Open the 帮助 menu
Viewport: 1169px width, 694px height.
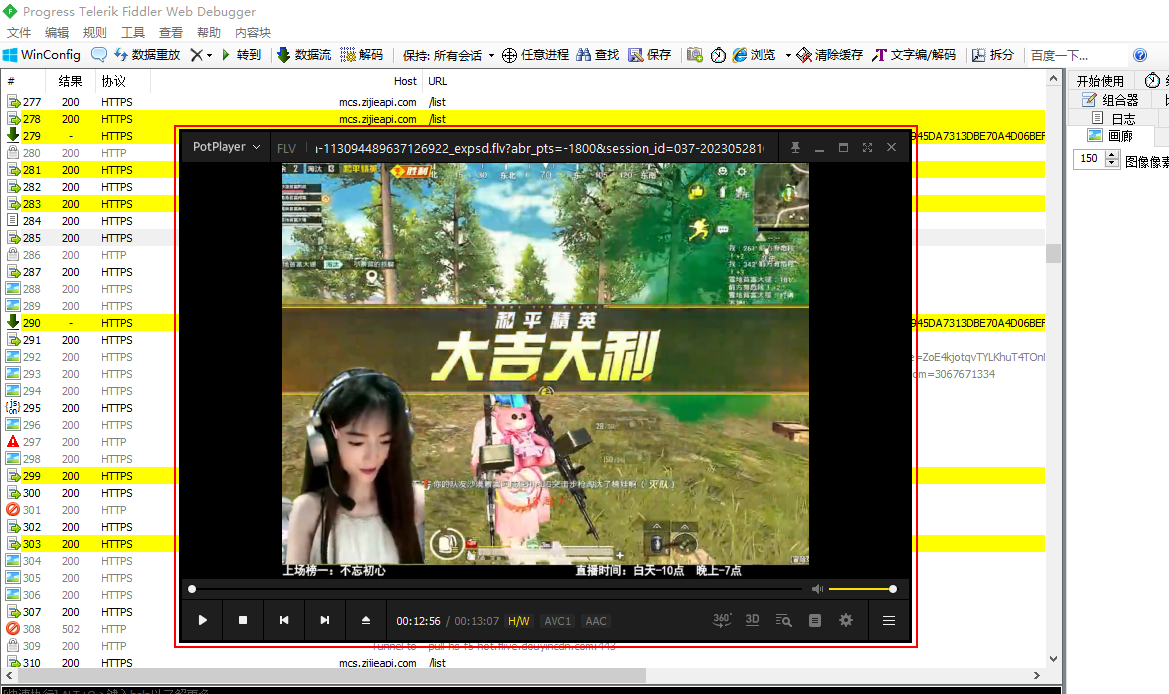[x=209, y=33]
